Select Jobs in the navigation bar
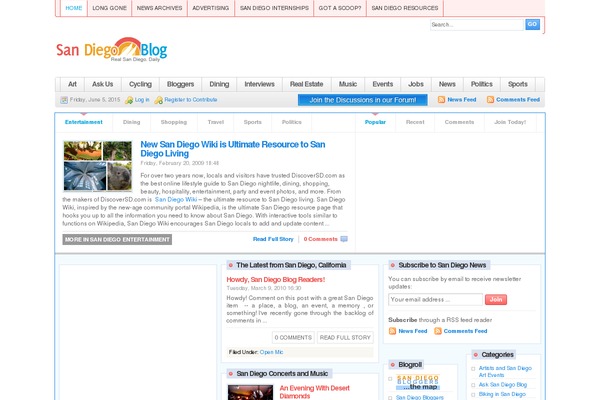This screenshot has height=400, width=600. coord(416,84)
